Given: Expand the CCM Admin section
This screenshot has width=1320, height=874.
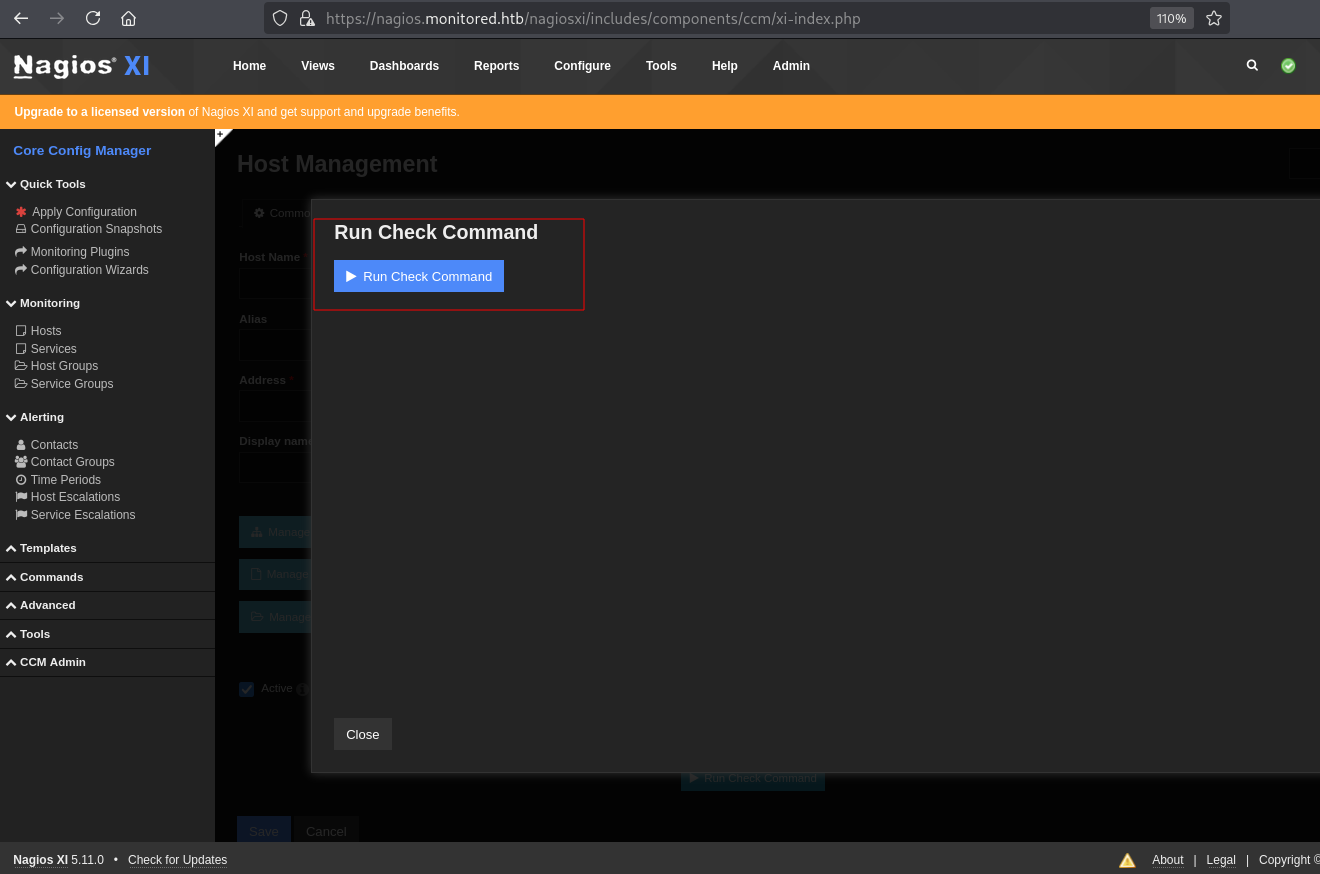Looking at the screenshot, I should pyautogui.click(x=46, y=662).
